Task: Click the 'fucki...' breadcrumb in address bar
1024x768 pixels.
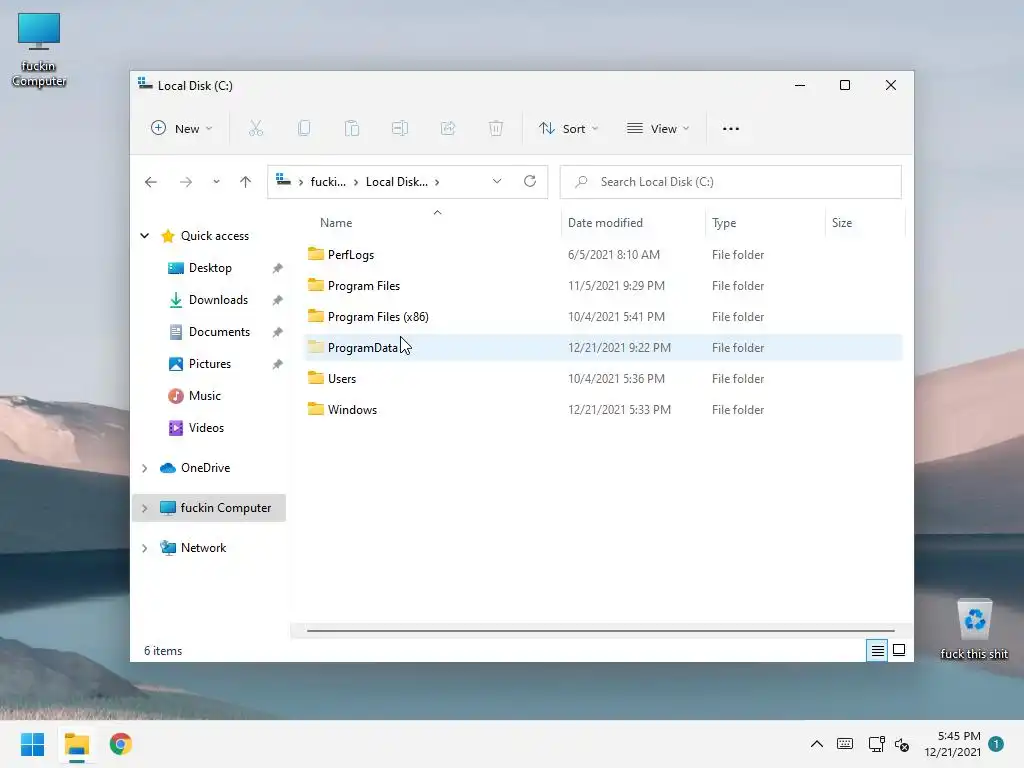Action: (x=328, y=182)
